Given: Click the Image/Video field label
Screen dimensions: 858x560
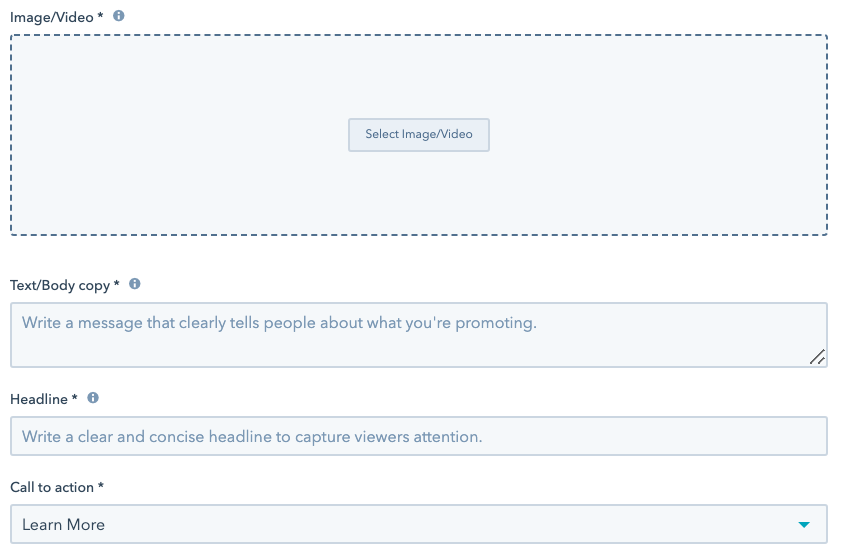Looking at the screenshot, I should tap(51, 18).
